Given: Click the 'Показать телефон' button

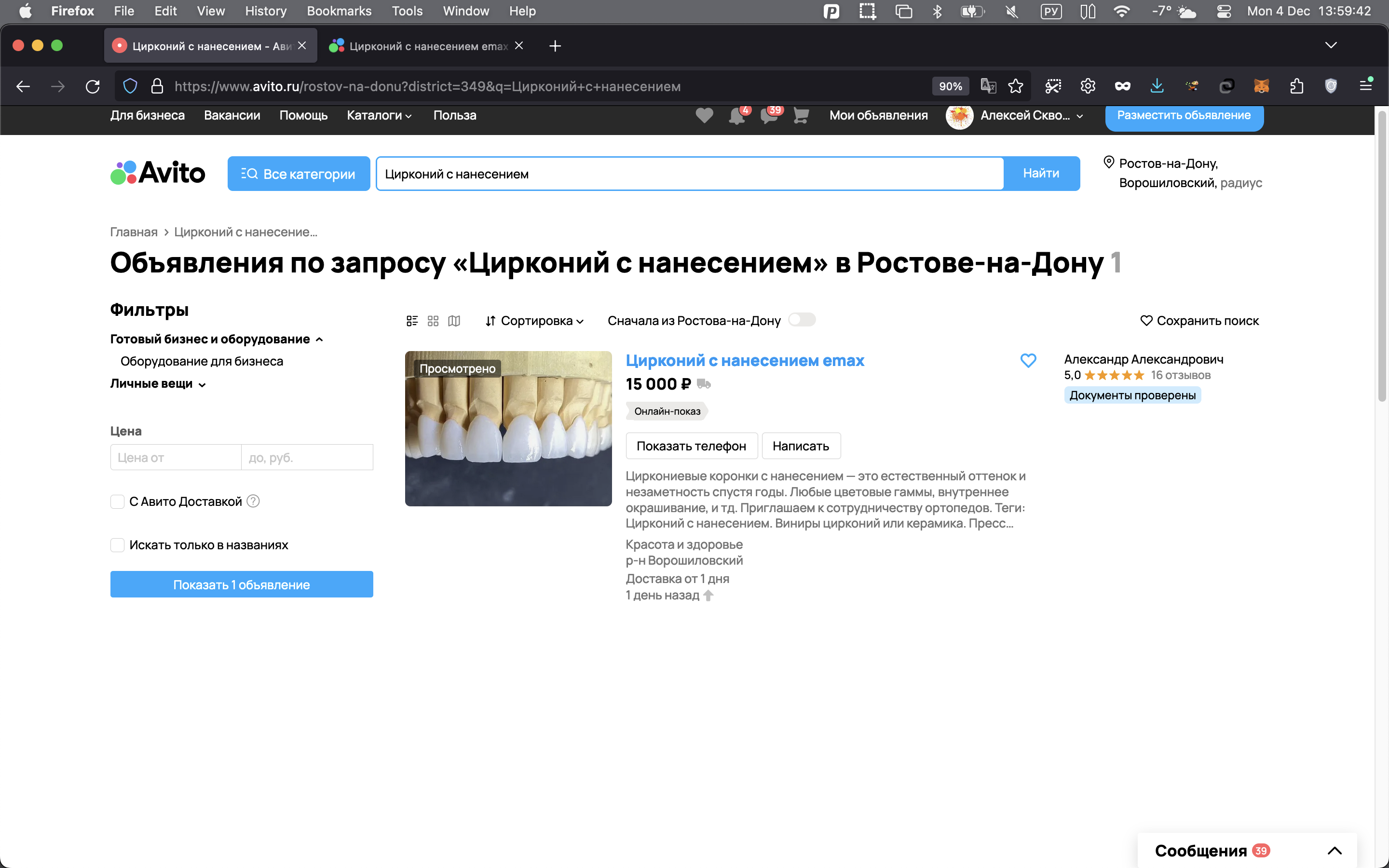Looking at the screenshot, I should (x=691, y=446).
